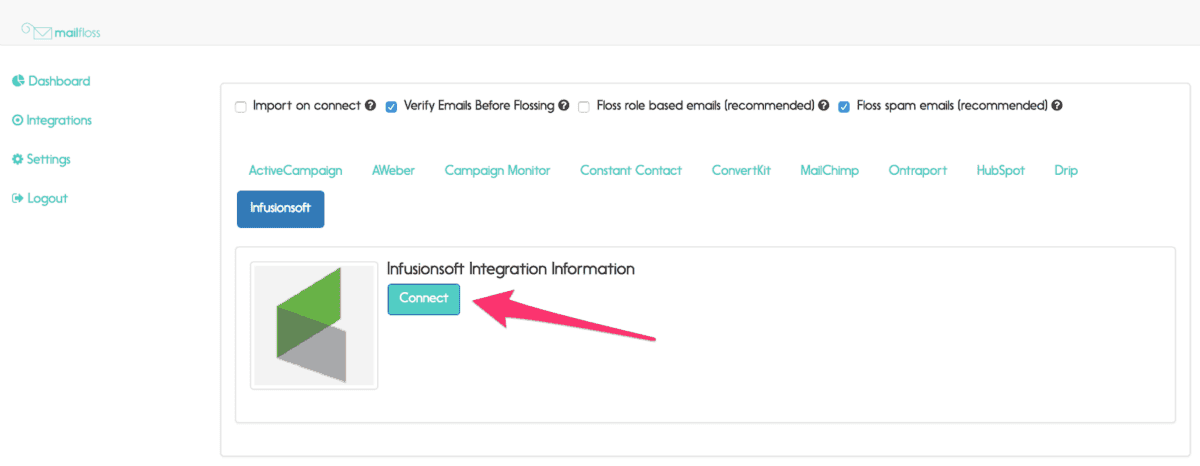Uncheck Floss spam emails checkbox
This screenshot has width=1200, height=466.
[844, 106]
